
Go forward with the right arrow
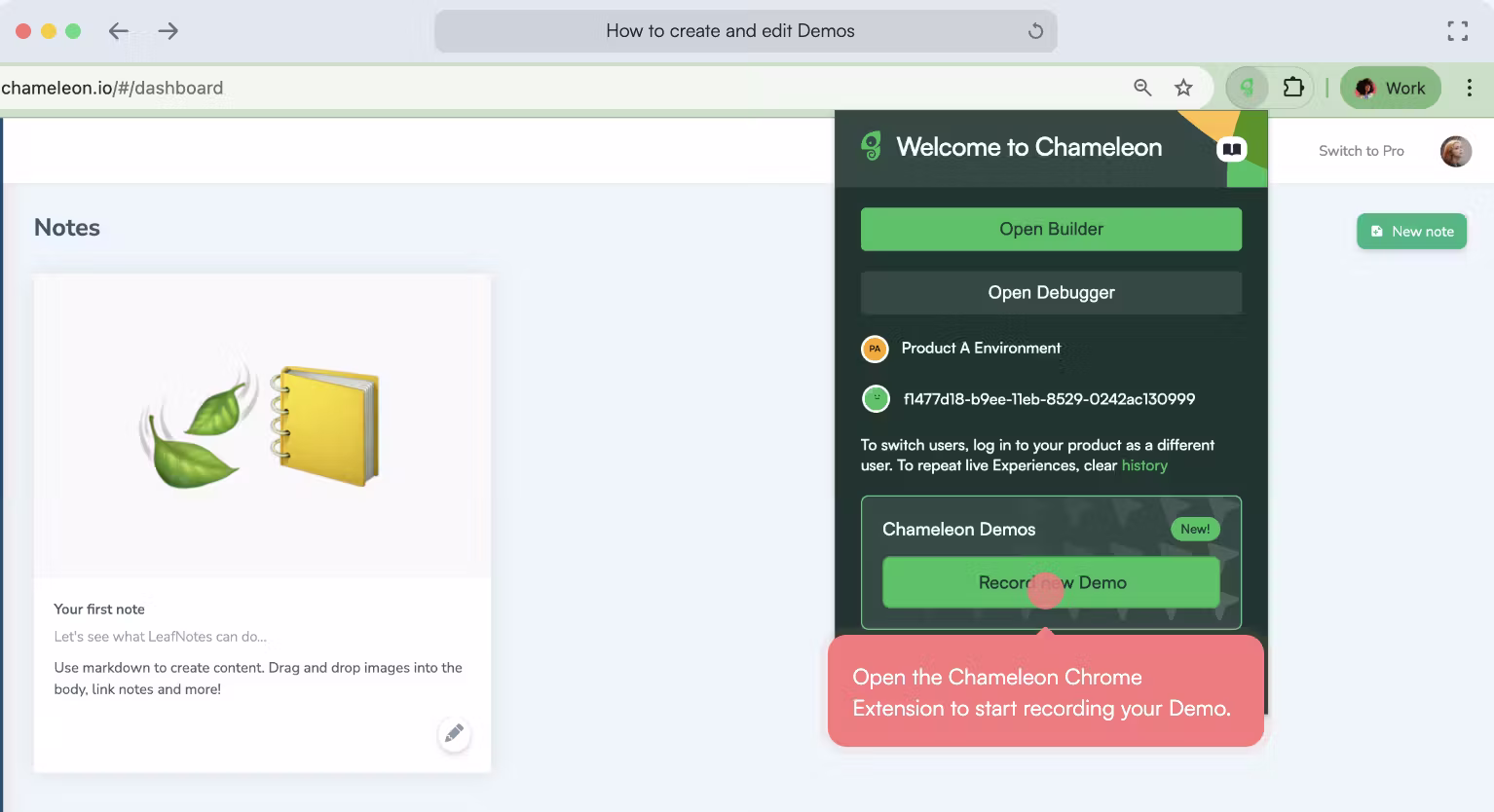click(168, 31)
